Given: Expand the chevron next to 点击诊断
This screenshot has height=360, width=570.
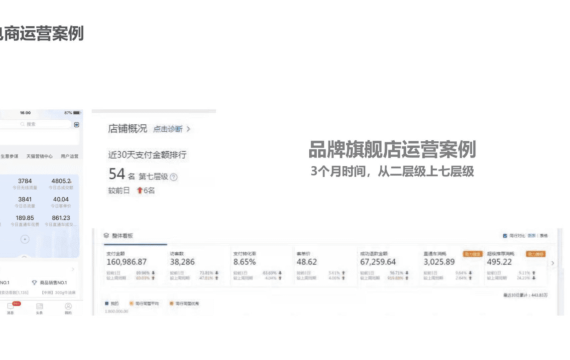Looking at the screenshot, I should (x=188, y=129).
